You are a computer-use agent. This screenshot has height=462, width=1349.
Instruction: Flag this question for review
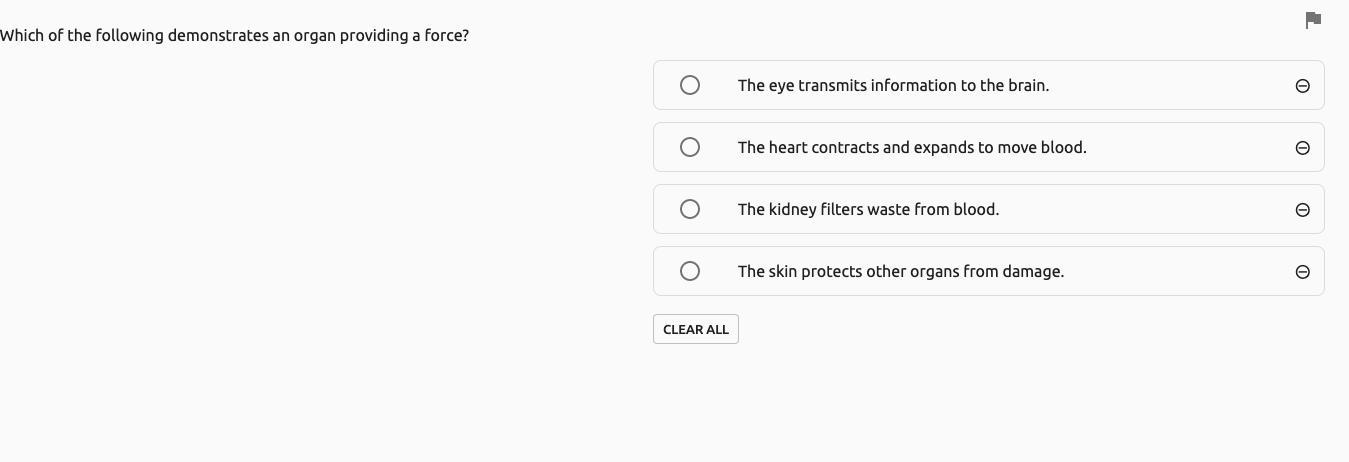tap(1314, 20)
